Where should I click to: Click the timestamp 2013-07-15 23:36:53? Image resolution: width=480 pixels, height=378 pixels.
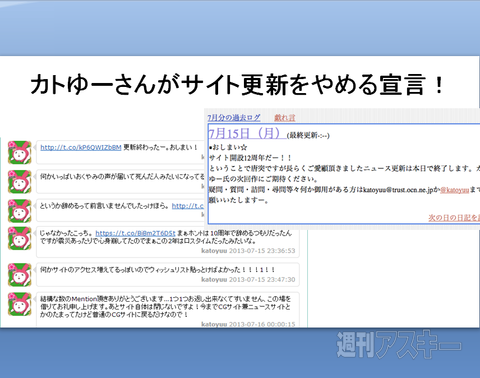262,251
